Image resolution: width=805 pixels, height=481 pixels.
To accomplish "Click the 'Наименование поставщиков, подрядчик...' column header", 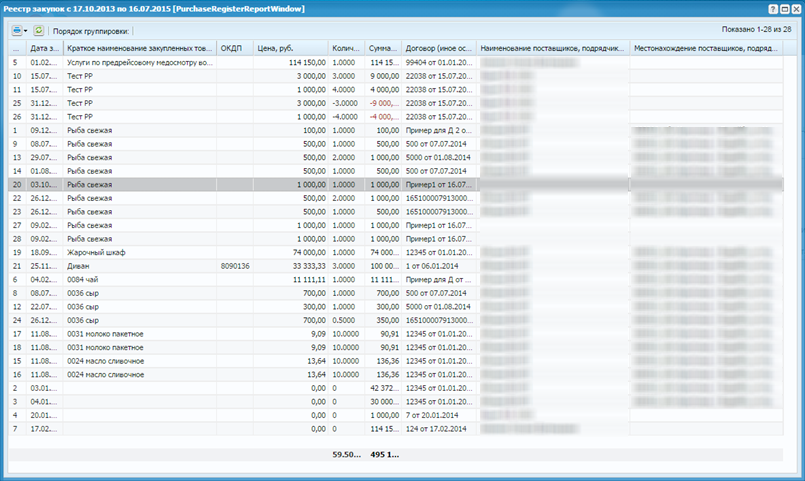I will [x=552, y=48].
